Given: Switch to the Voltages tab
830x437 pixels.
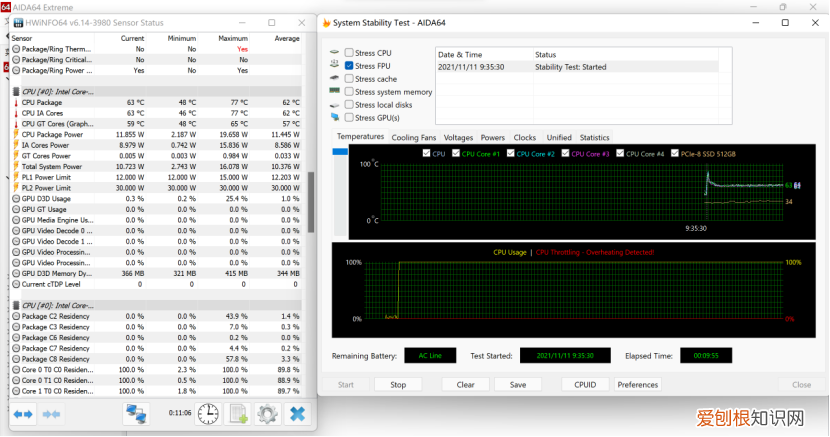Looking at the screenshot, I should pyautogui.click(x=458, y=137).
